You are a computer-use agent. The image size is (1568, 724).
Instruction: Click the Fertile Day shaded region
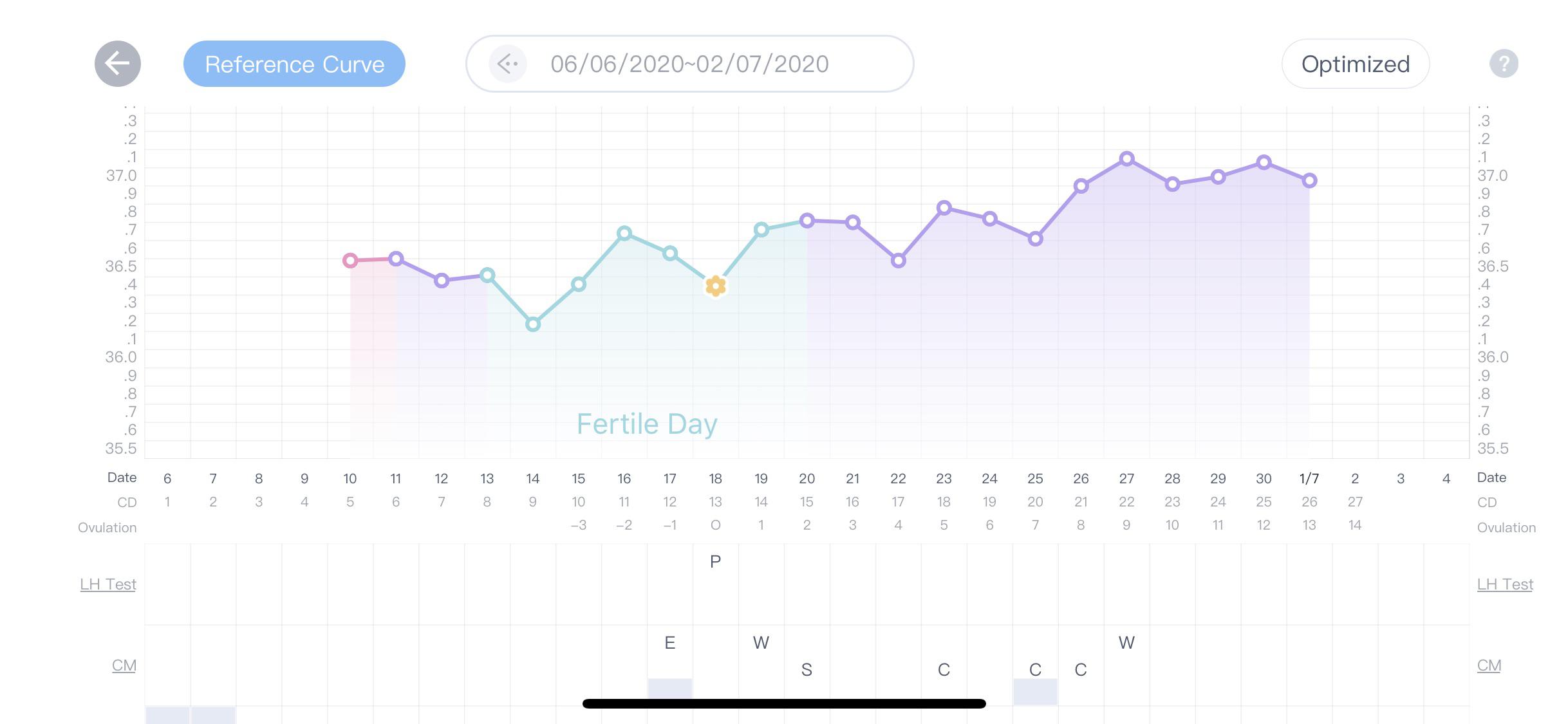[x=647, y=423]
